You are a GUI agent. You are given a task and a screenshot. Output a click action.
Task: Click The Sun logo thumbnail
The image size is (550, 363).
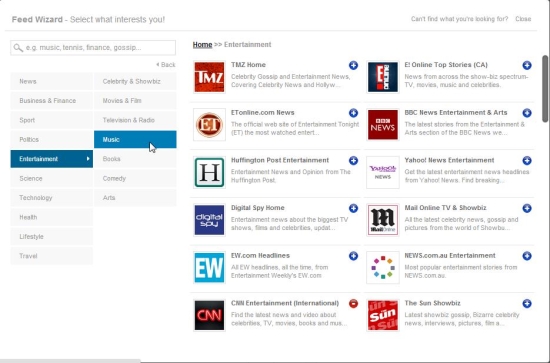tap(383, 316)
